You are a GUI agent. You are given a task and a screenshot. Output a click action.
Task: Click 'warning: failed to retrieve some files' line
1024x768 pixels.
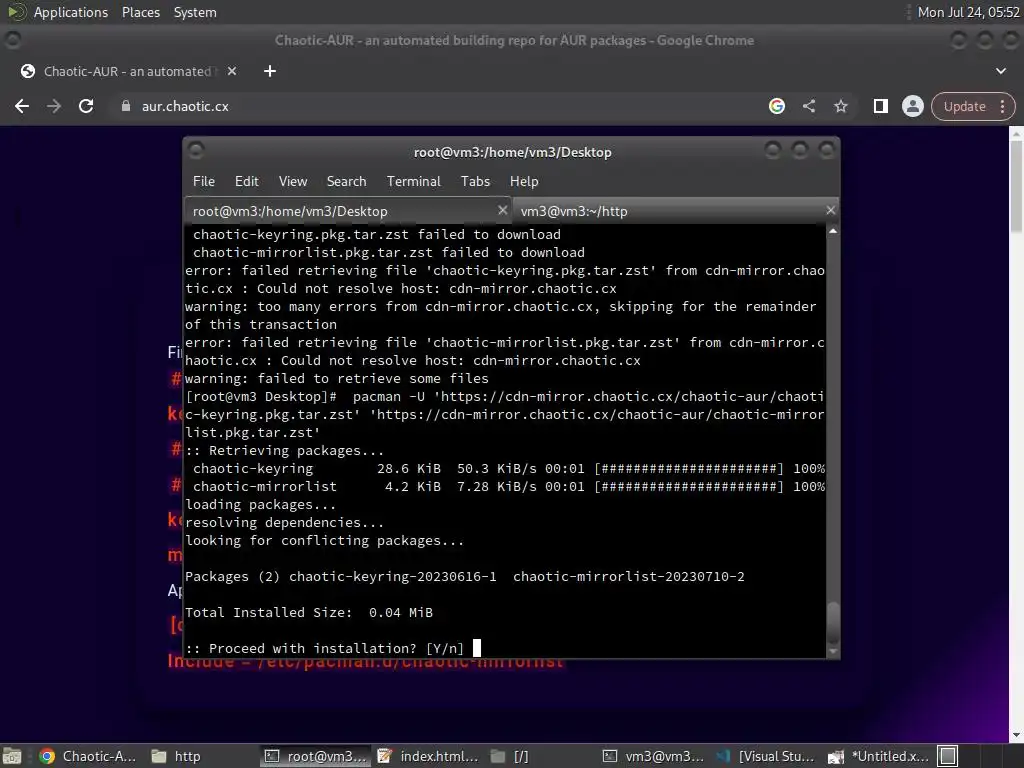337,379
